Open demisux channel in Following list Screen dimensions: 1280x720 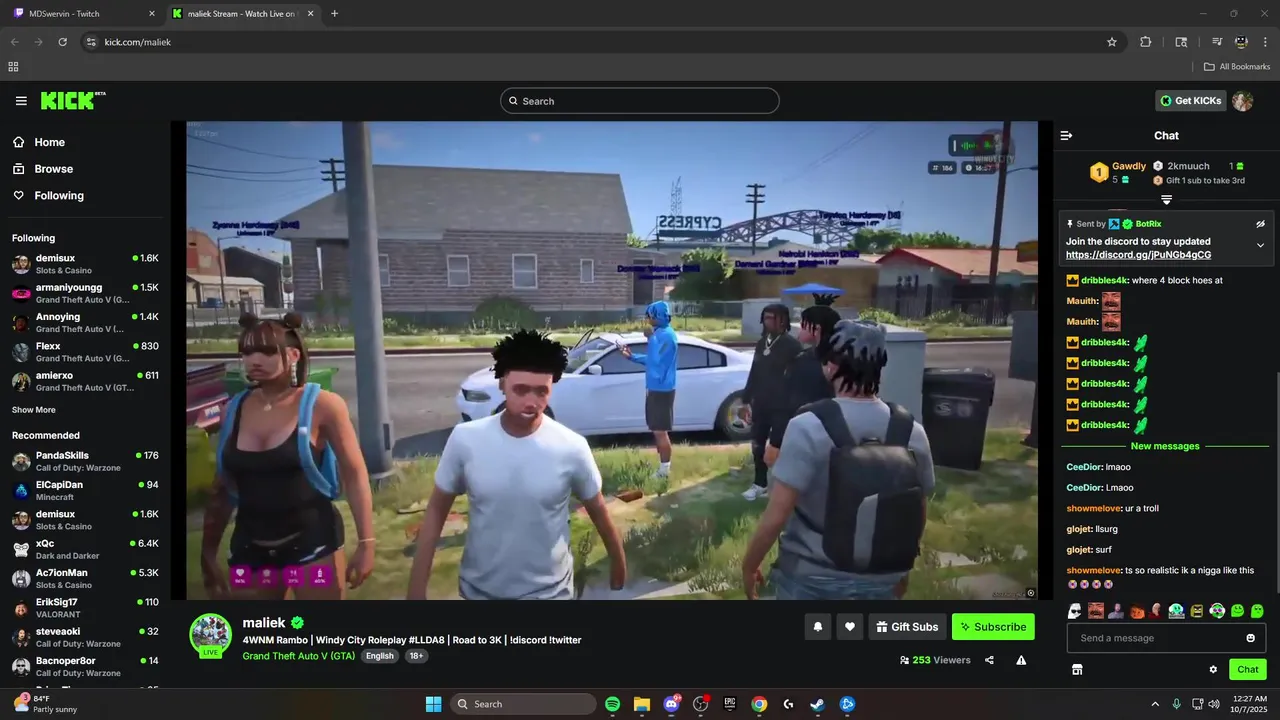click(x=84, y=264)
